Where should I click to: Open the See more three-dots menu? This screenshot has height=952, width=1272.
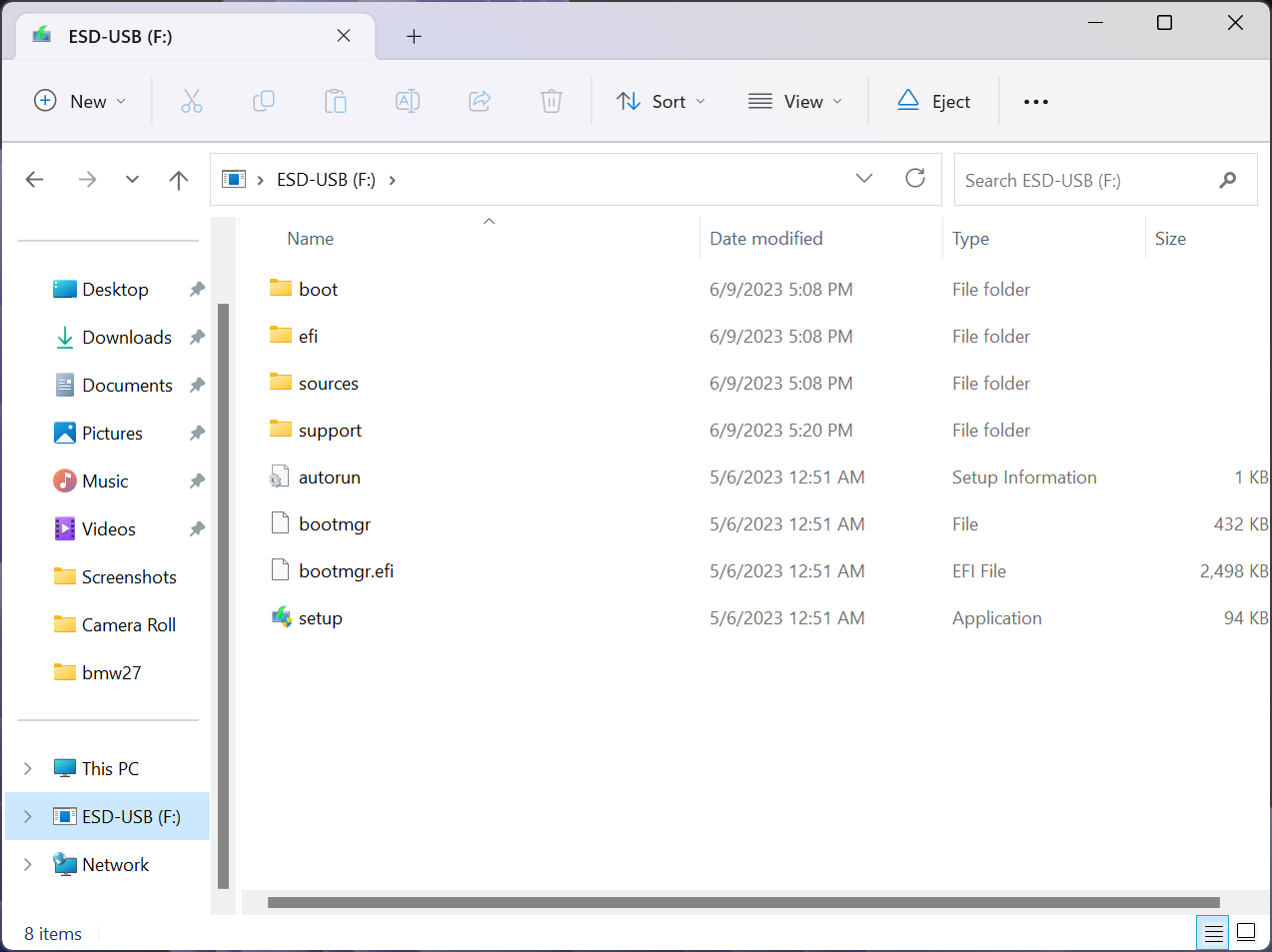(1036, 101)
